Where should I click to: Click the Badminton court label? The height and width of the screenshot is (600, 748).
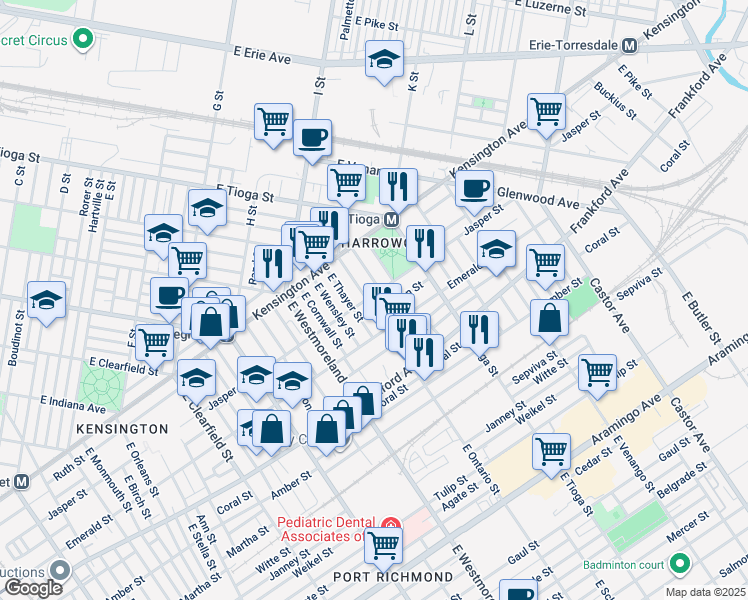[623, 565]
